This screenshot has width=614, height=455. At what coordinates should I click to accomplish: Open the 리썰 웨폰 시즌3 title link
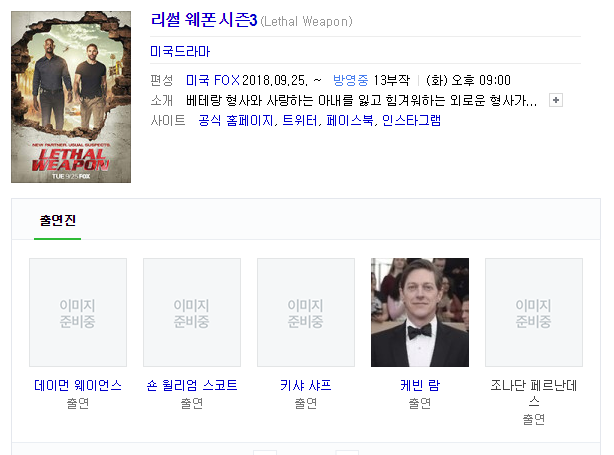tap(204, 20)
